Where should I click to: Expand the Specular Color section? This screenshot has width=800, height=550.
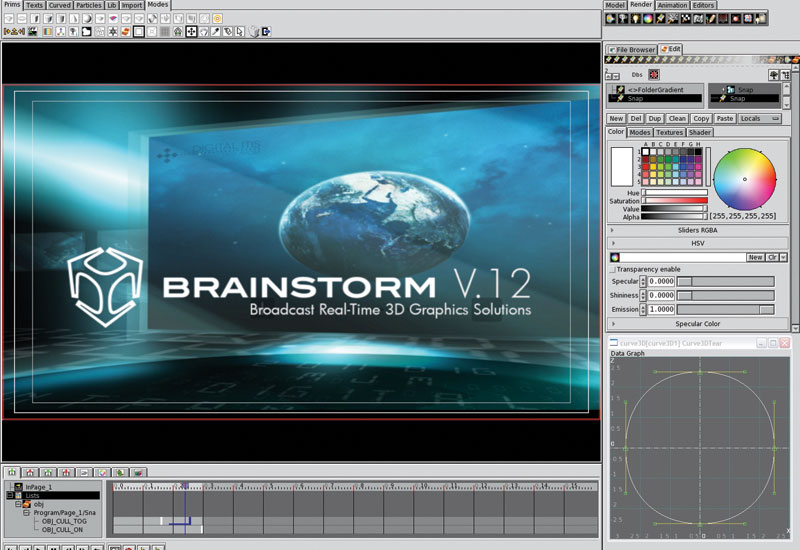tap(697, 324)
